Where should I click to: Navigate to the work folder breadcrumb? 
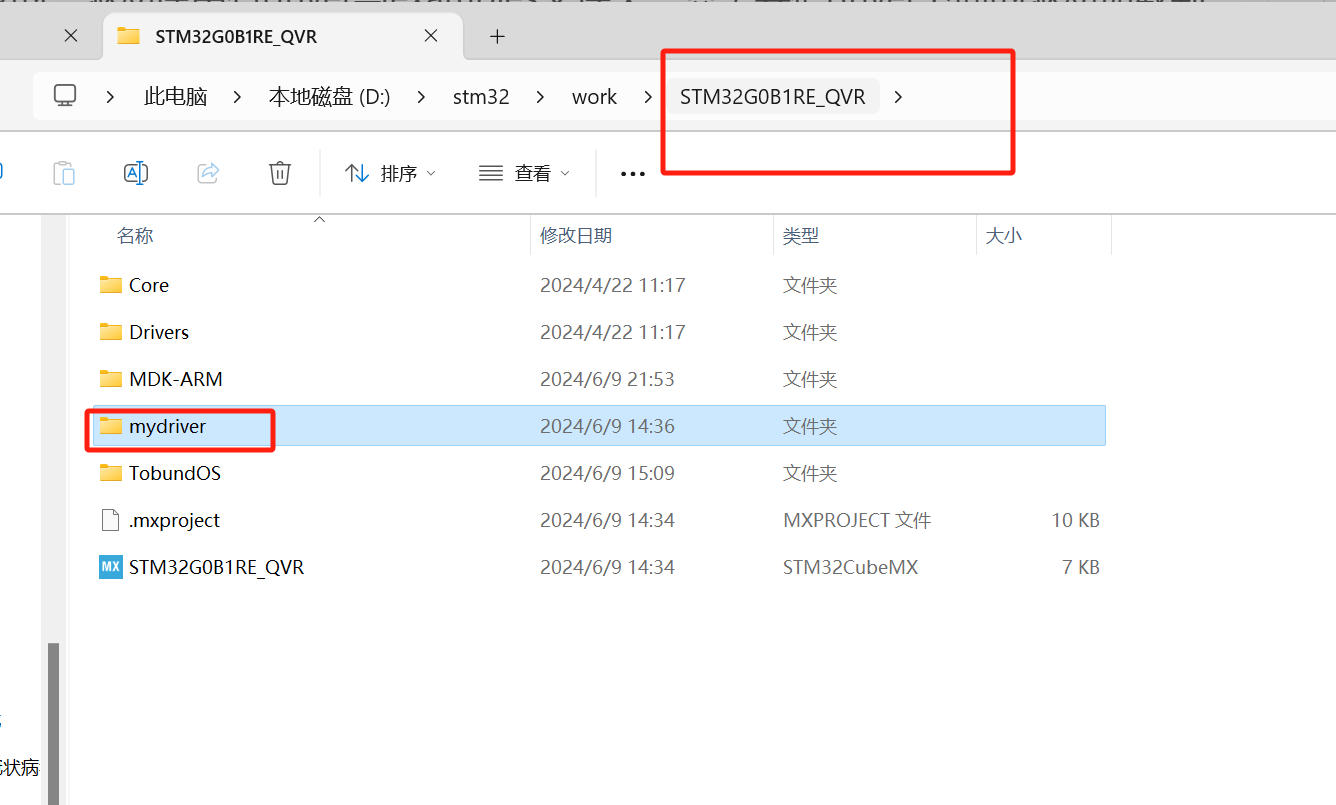click(x=594, y=97)
